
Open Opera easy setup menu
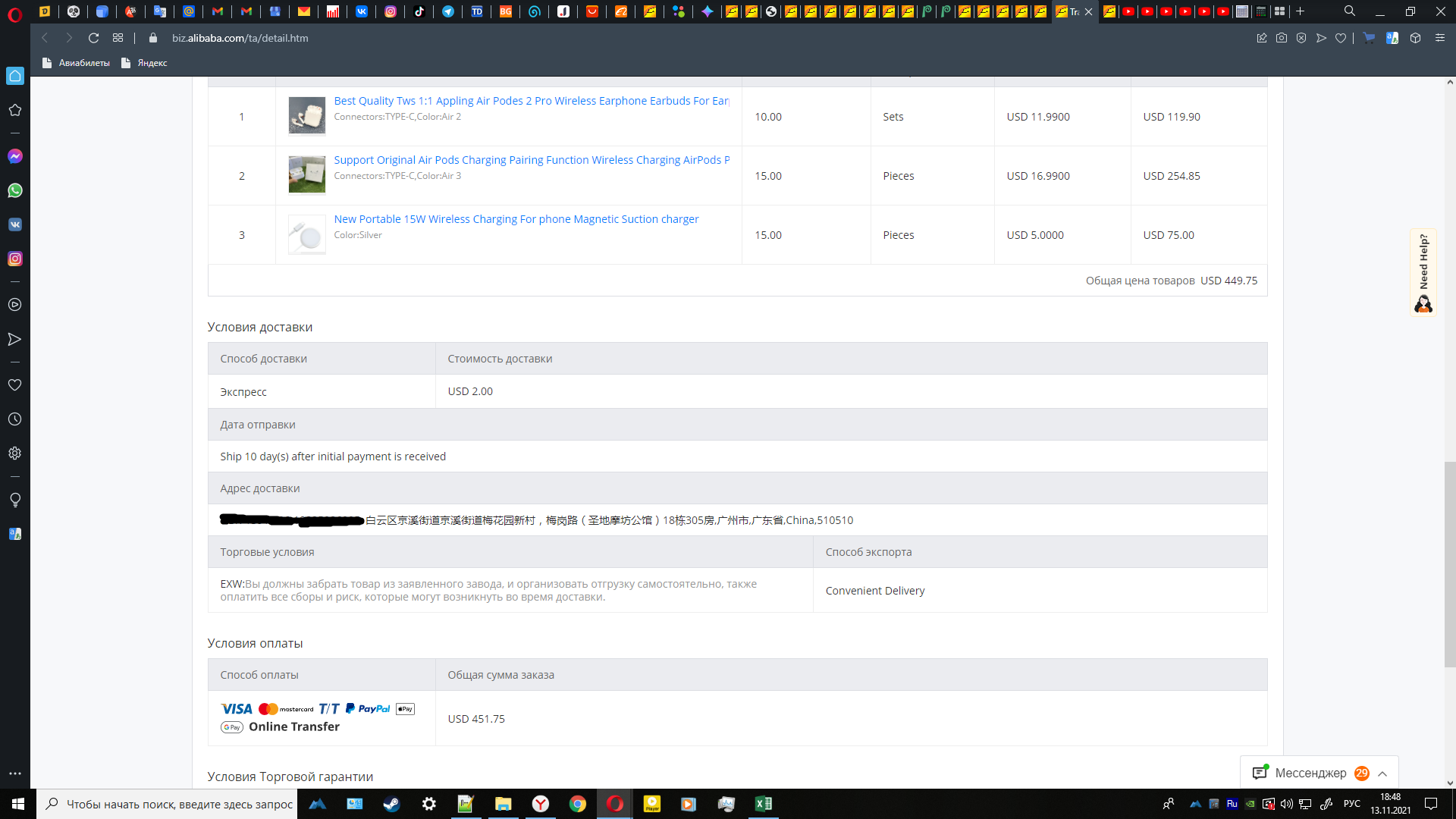1440,38
